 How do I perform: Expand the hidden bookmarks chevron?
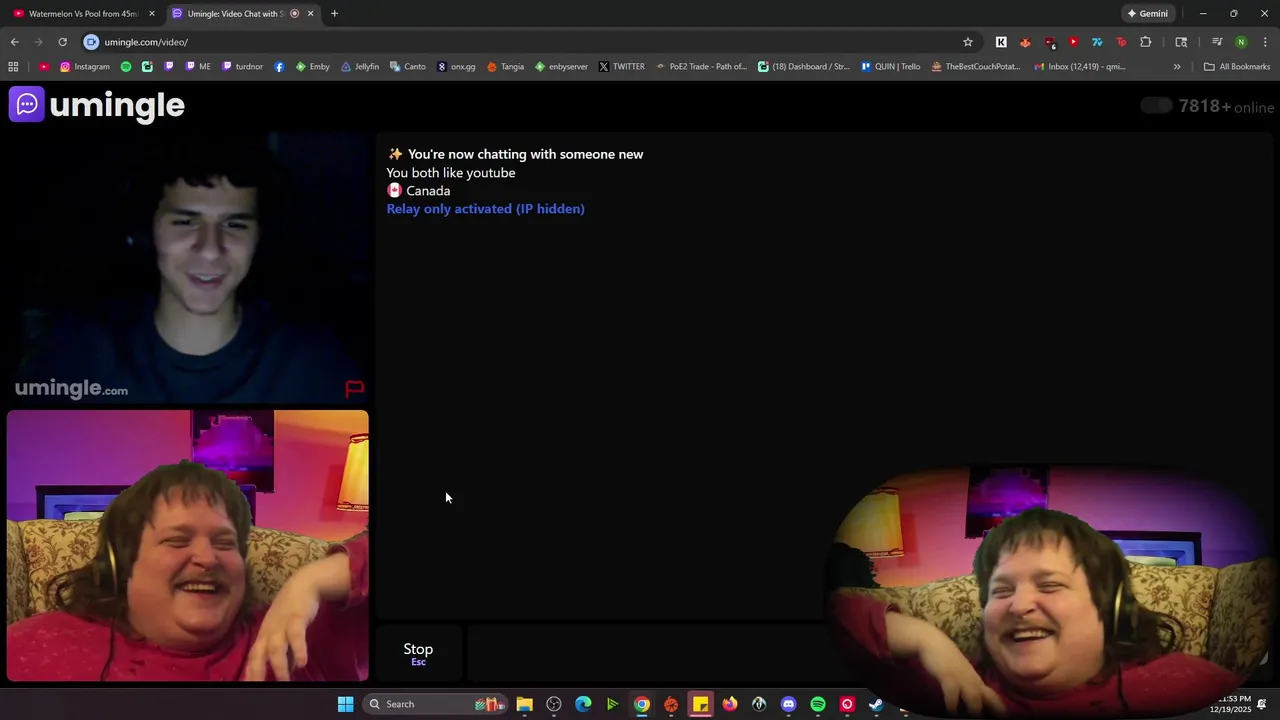1177,67
